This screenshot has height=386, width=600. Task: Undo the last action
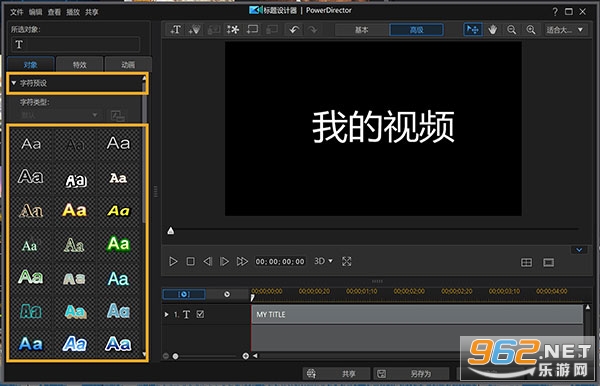[294, 29]
